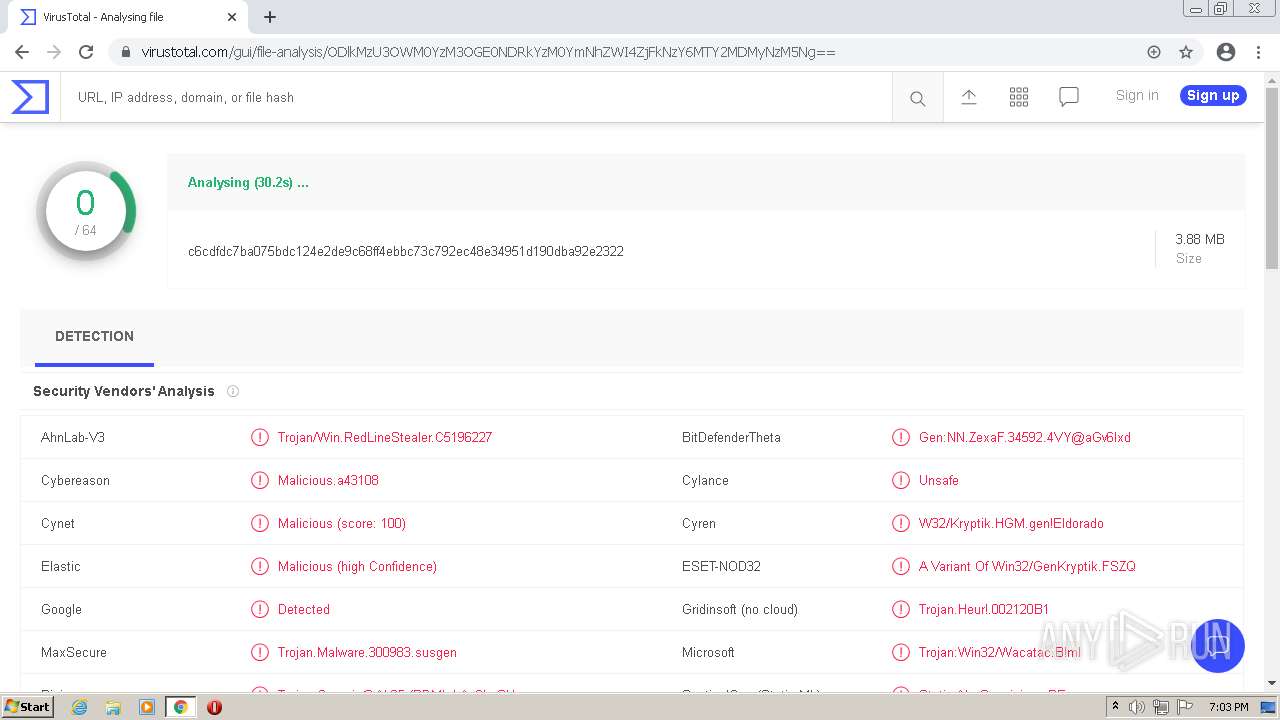Image resolution: width=1280 pixels, height=720 pixels.
Task: Click the ESET-NOD32 vendor name
Action: tap(721, 566)
